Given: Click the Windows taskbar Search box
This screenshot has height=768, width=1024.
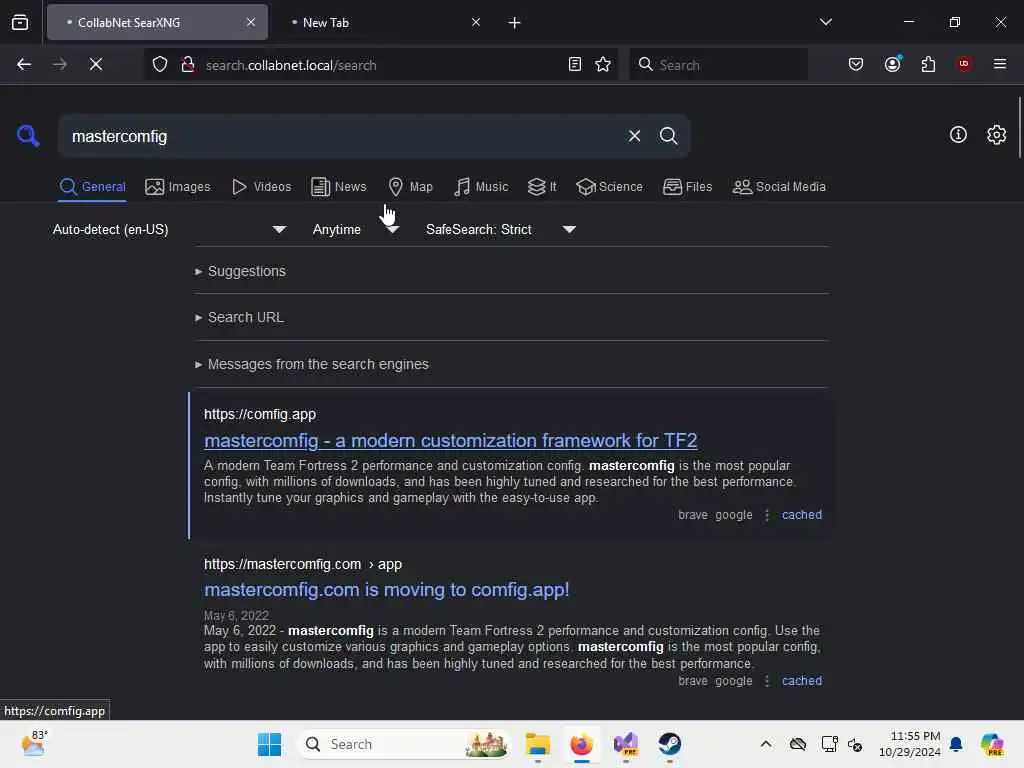Looking at the screenshot, I should (x=405, y=744).
